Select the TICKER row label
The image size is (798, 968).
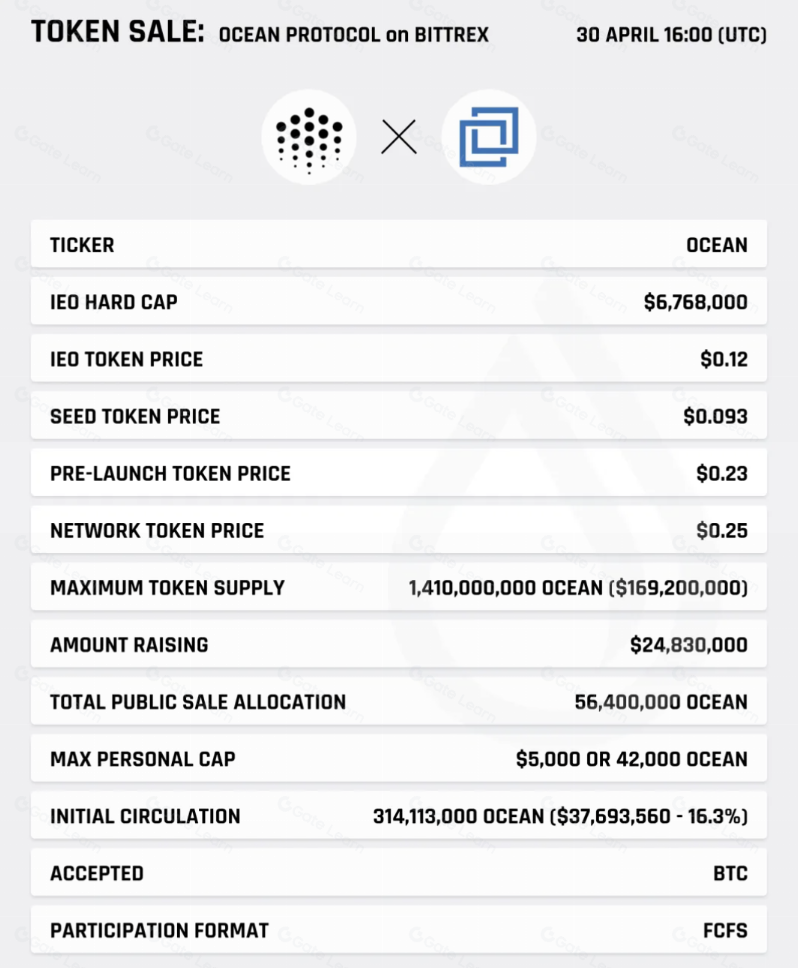click(x=82, y=245)
